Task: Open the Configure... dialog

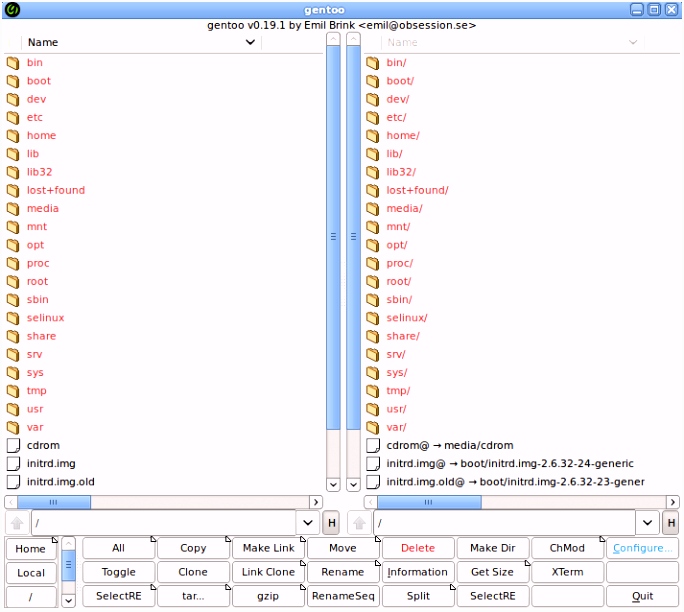Action: (643, 548)
